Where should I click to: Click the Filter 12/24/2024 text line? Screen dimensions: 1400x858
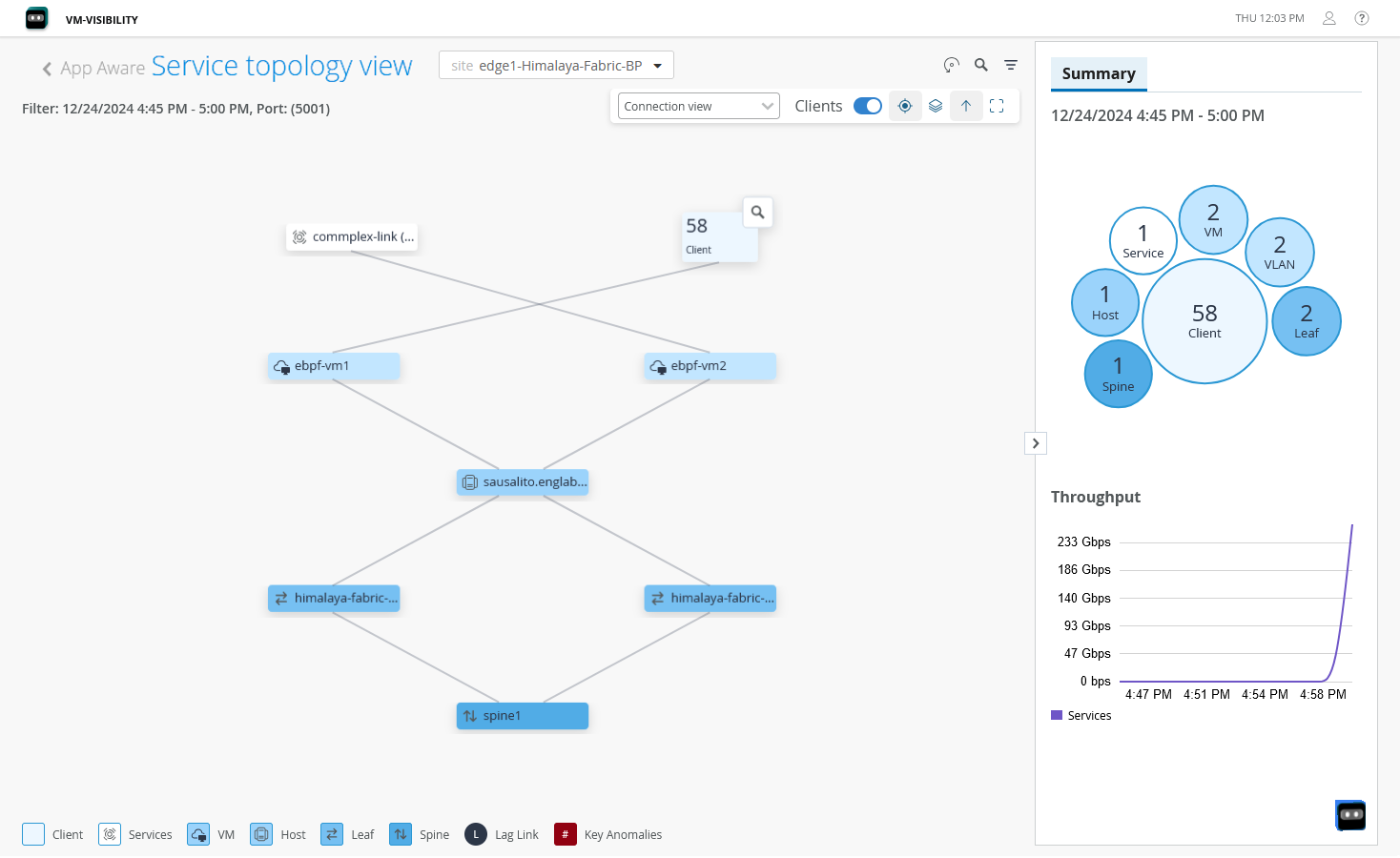pyautogui.click(x=176, y=109)
